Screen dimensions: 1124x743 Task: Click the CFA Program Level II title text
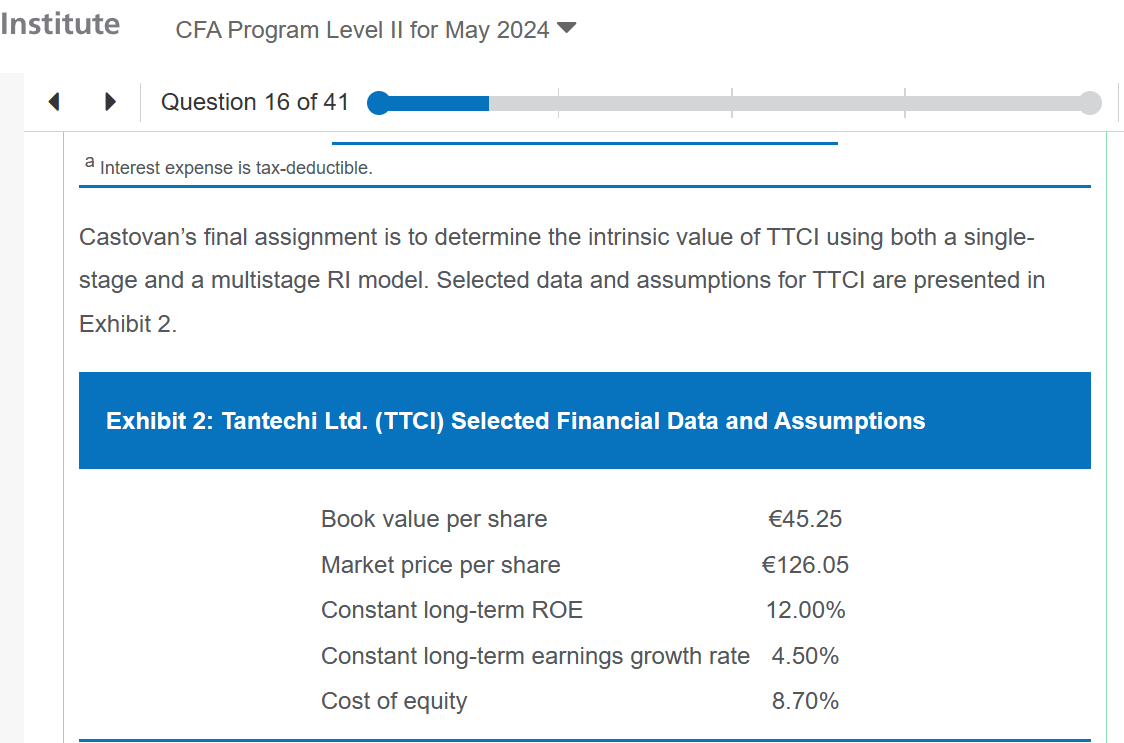[362, 30]
